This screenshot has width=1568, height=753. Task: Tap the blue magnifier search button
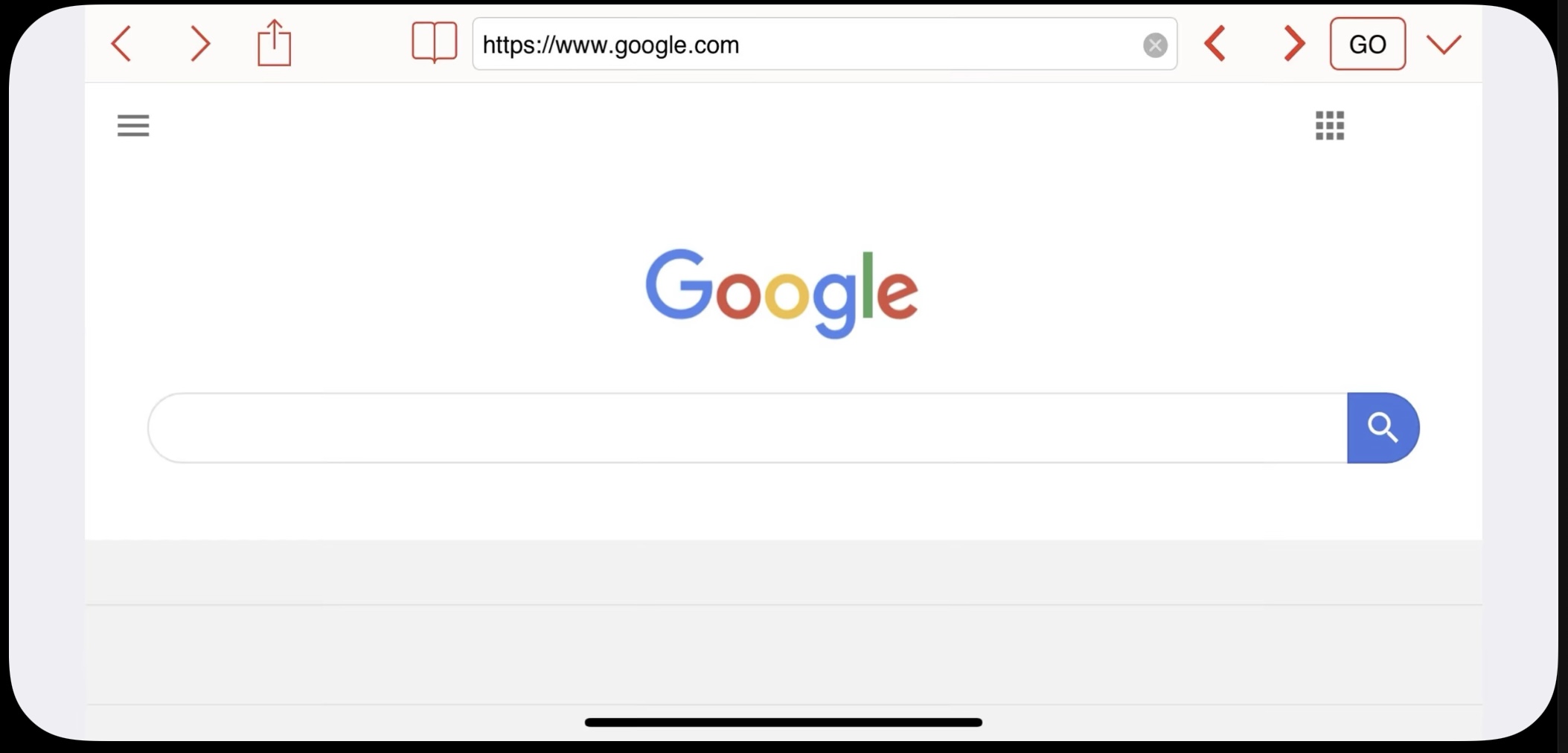pos(1383,428)
